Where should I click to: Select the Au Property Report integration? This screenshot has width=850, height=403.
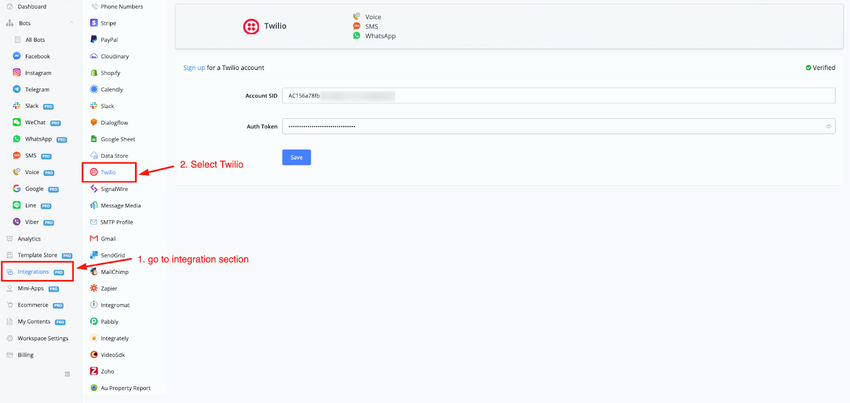pyautogui.click(x=120, y=388)
